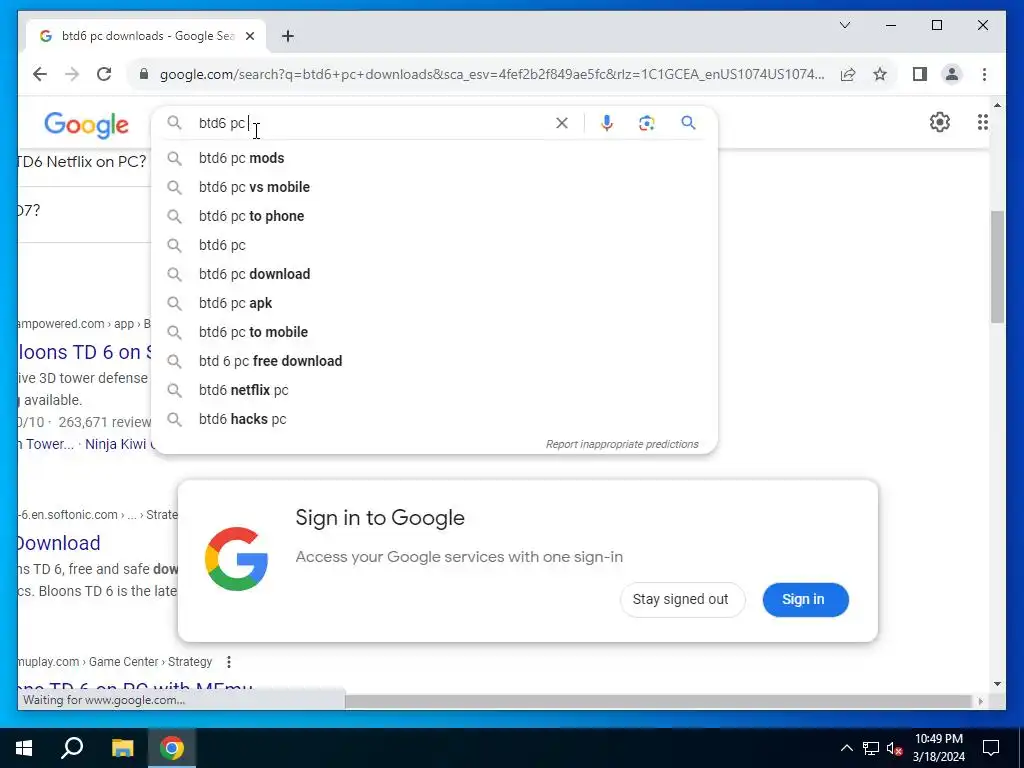The width and height of the screenshot is (1024, 768).
Task: Click the blue magnifier search button
Action: (x=688, y=123)
